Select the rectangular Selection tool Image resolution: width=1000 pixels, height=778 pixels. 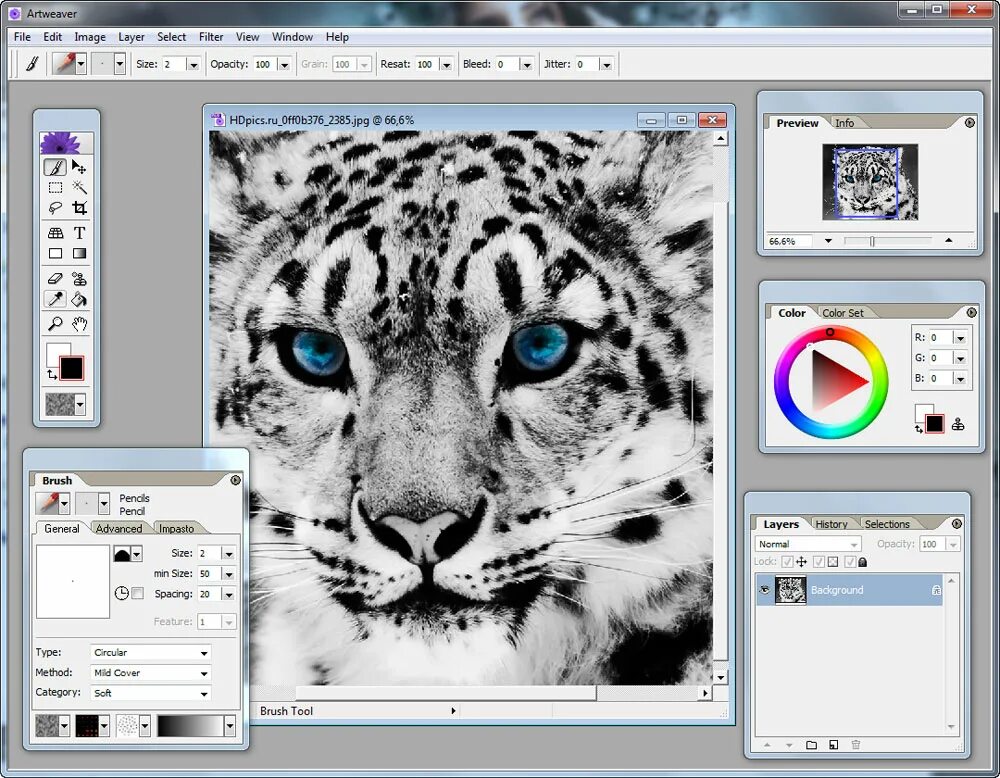click(55, 187)
